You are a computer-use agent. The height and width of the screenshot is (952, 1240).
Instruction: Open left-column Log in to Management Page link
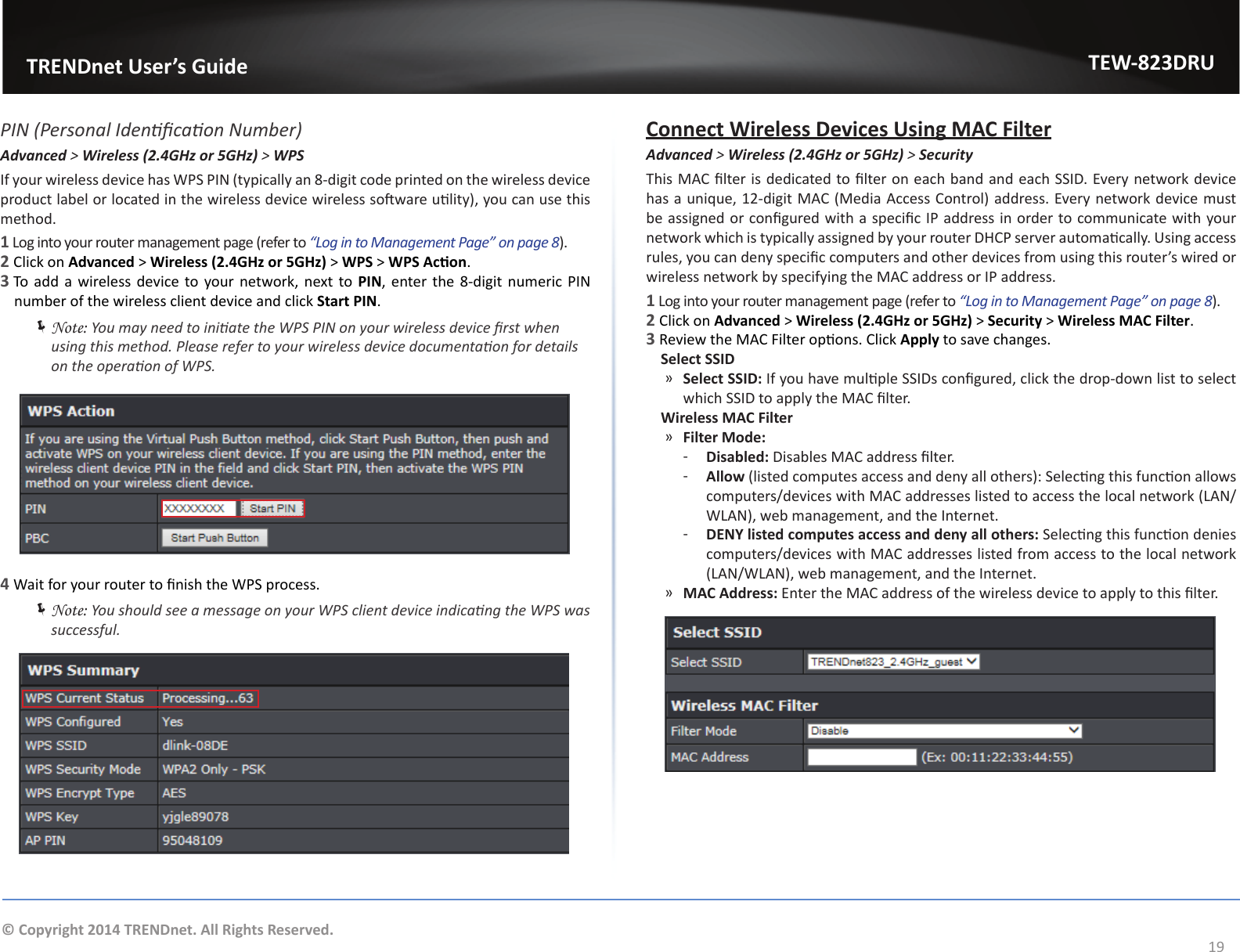[x=434, y=242]
